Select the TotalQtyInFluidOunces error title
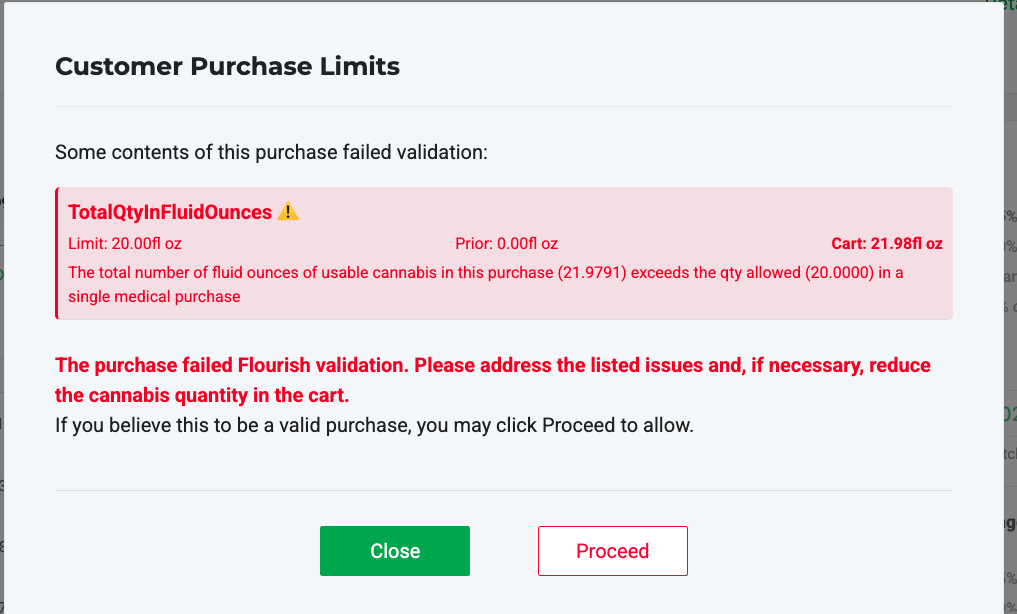 [x=170, y=212]
